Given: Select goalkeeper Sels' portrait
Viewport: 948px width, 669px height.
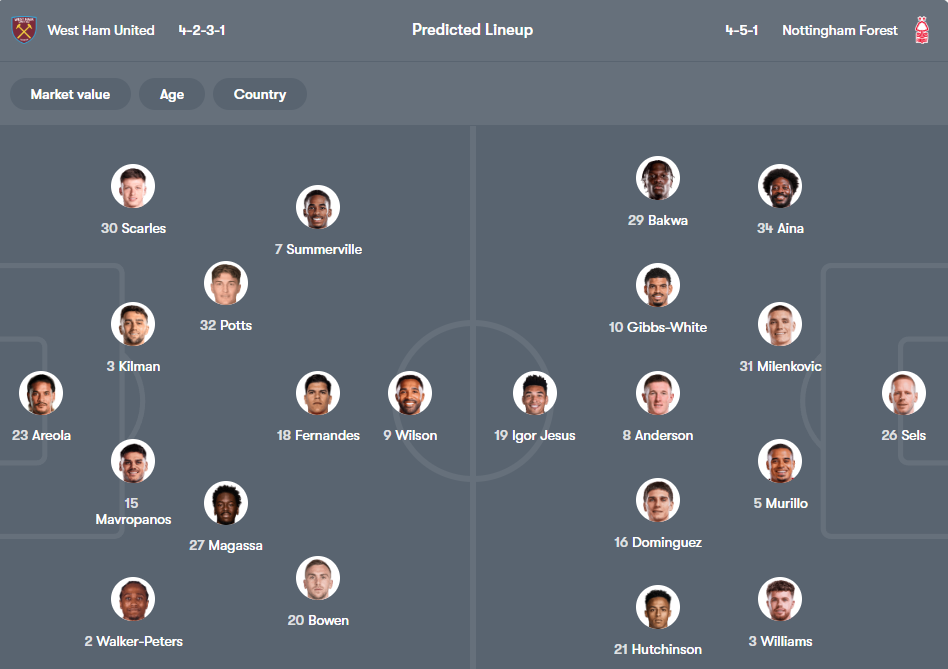Looking at the screenshot, I should click(x=903, y=393).
